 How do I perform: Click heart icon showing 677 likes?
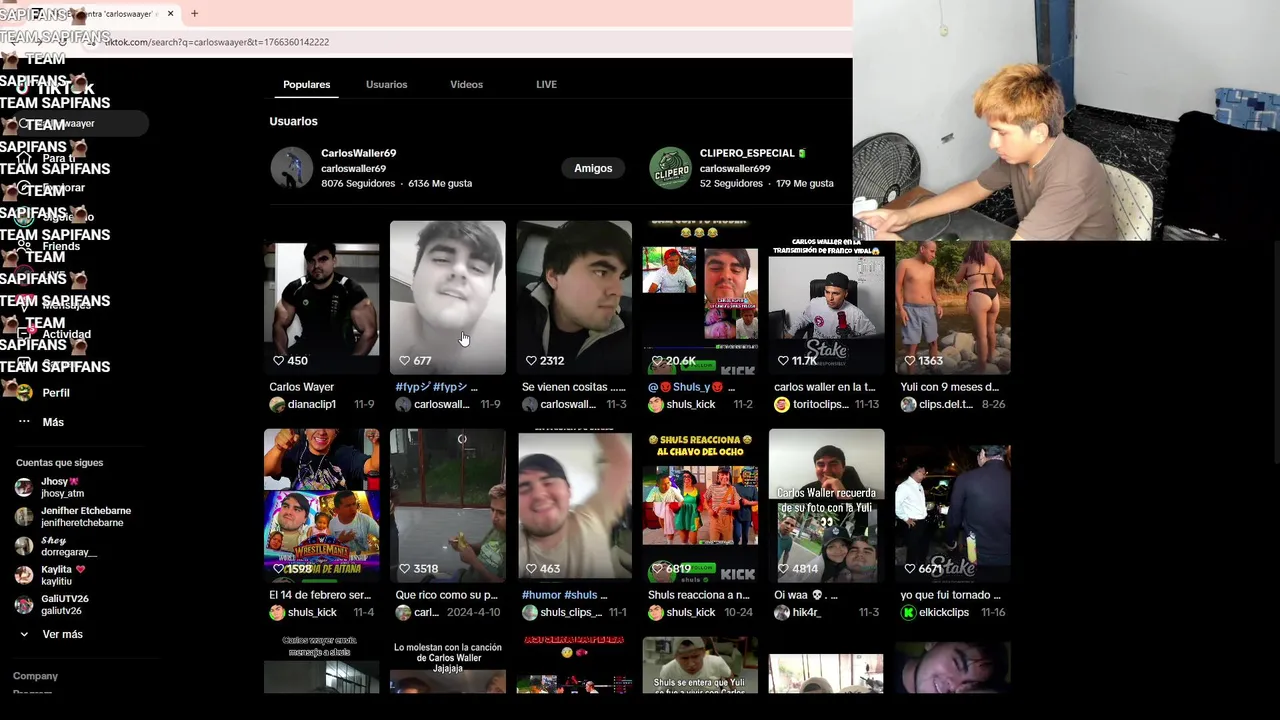click(x=405, y=360)
